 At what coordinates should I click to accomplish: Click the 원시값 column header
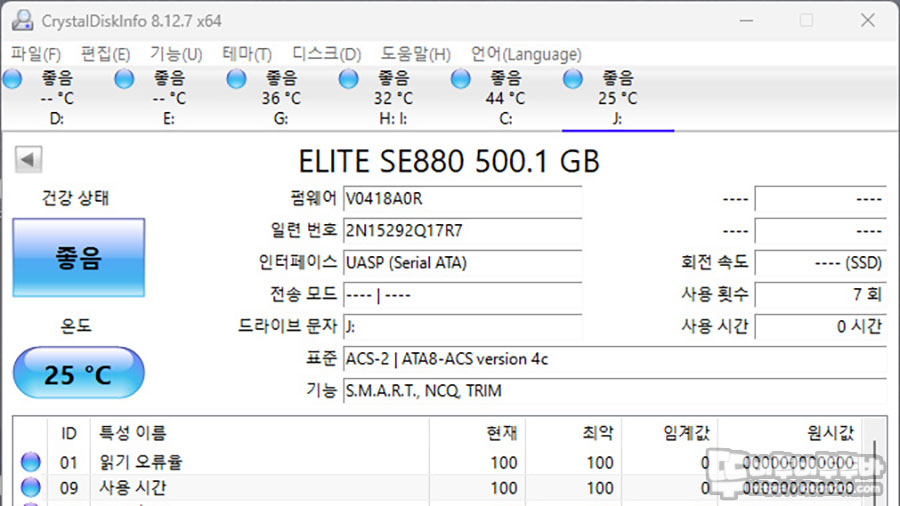pos(790,433)
